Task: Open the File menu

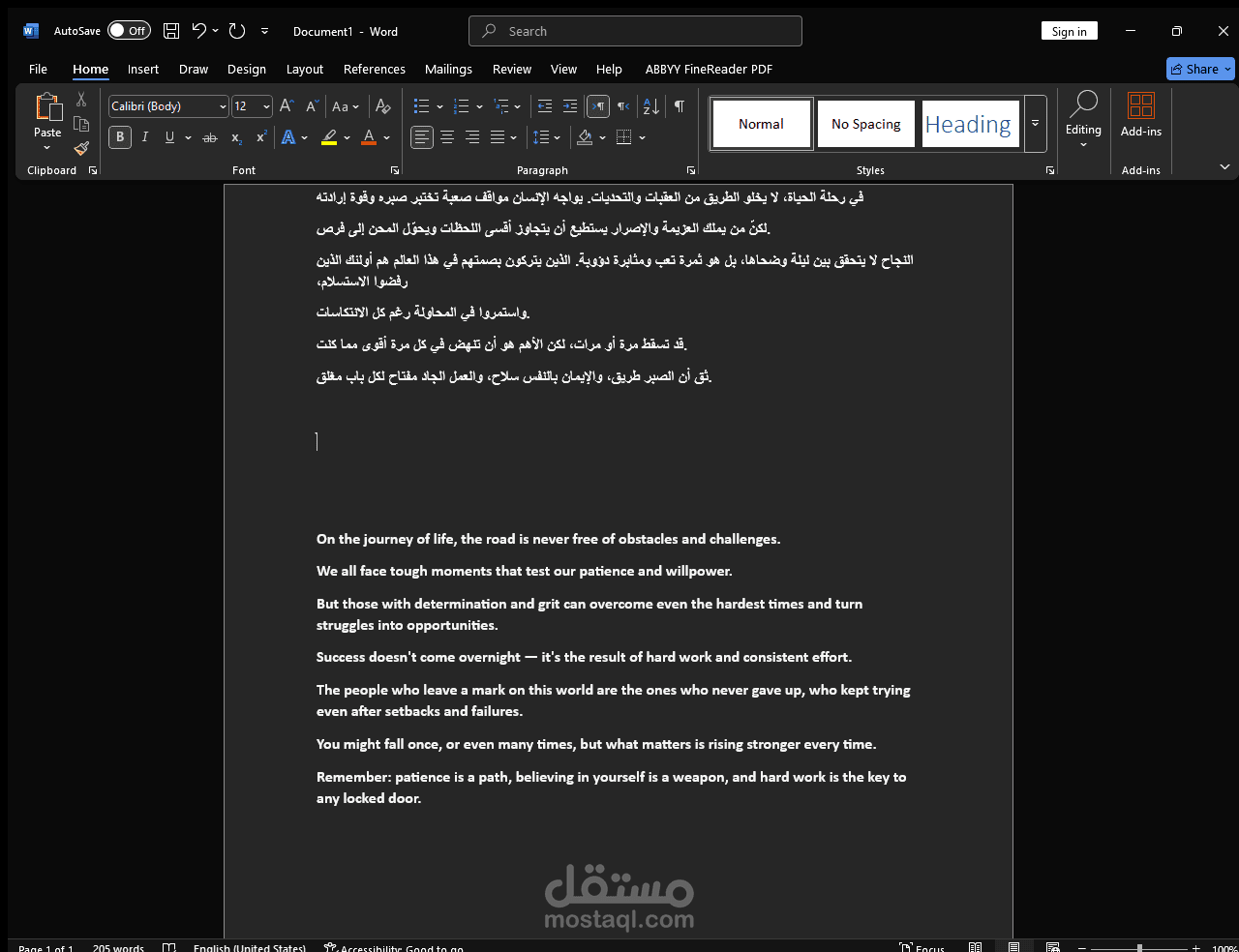Action: (39, 69)
